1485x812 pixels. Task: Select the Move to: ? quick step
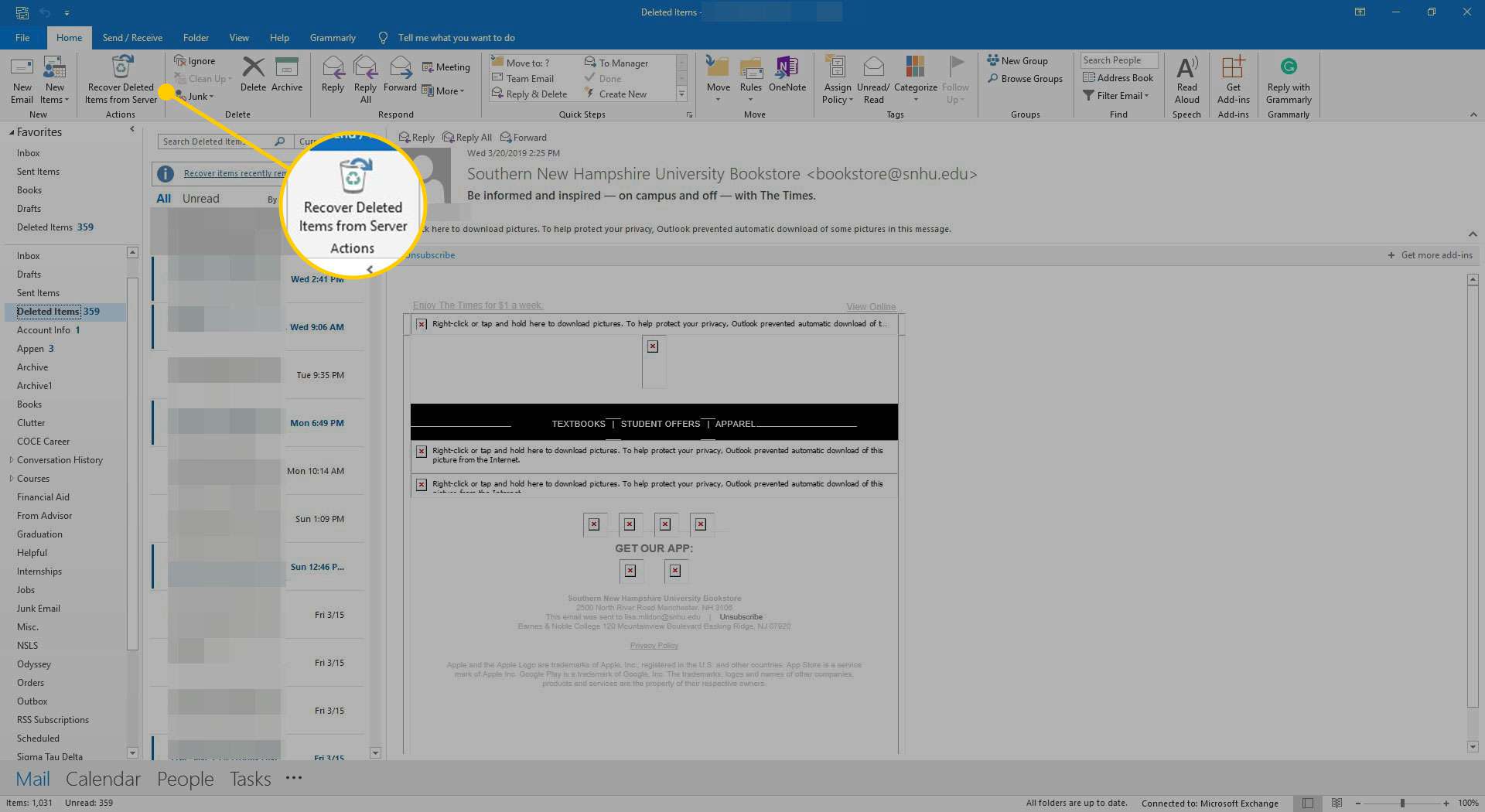(x=521, y=63)
